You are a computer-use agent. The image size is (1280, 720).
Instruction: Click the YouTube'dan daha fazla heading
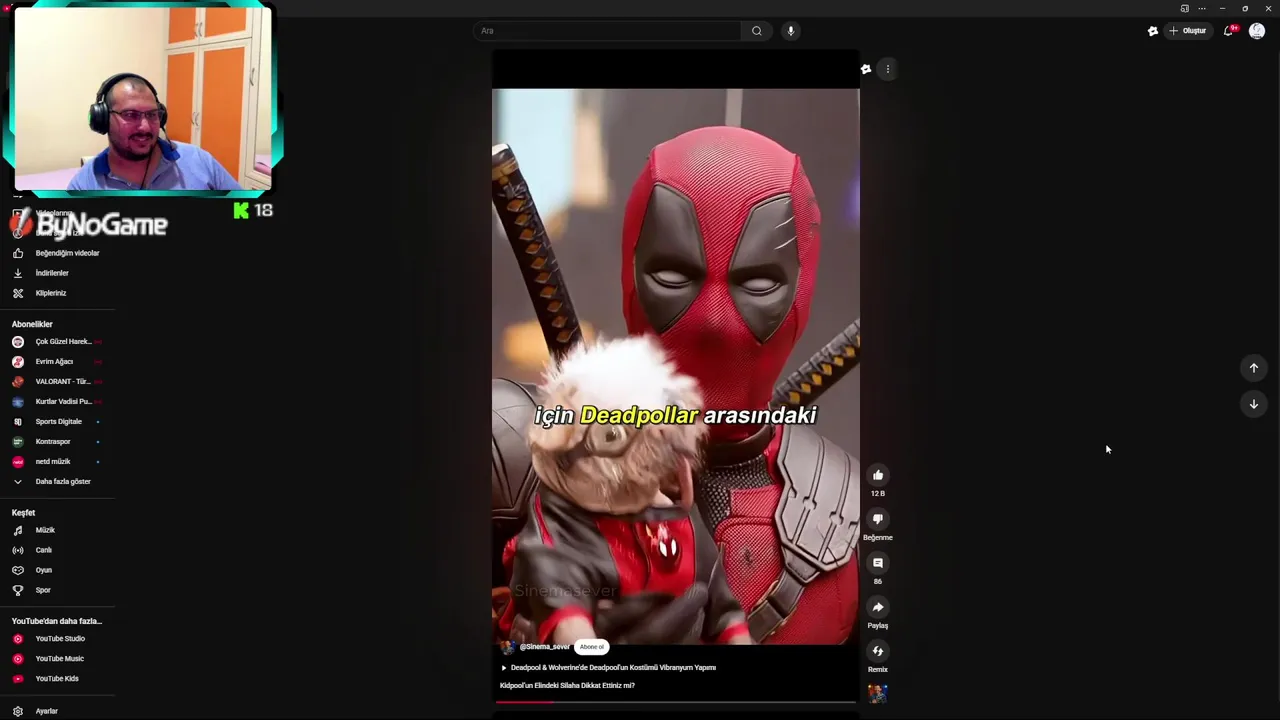[x=57, y=621]
